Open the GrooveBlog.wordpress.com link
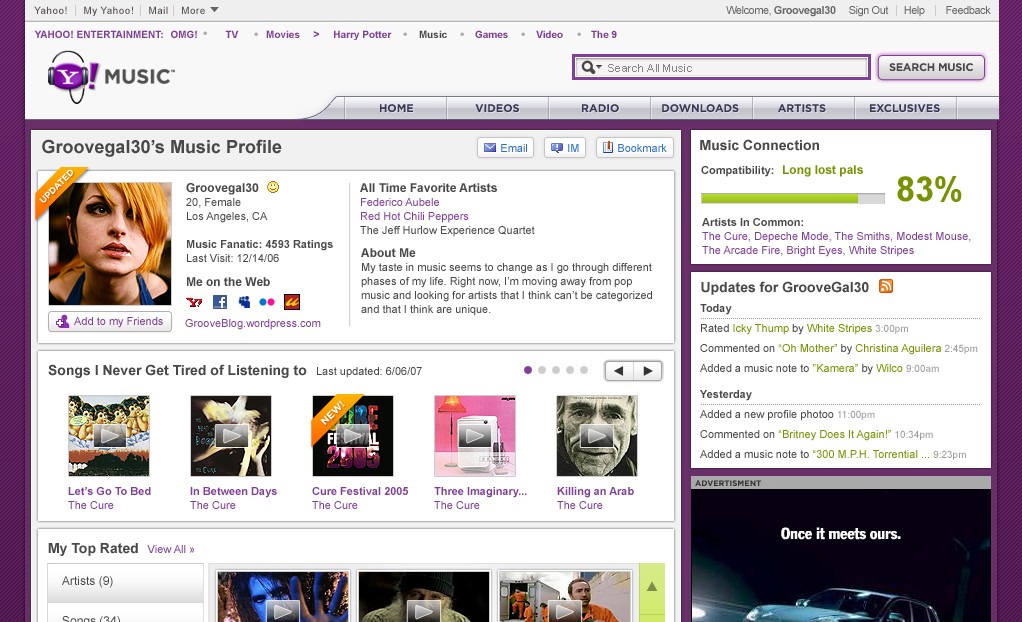This screenshot has width=1022, height=622. tap(253, 323)
